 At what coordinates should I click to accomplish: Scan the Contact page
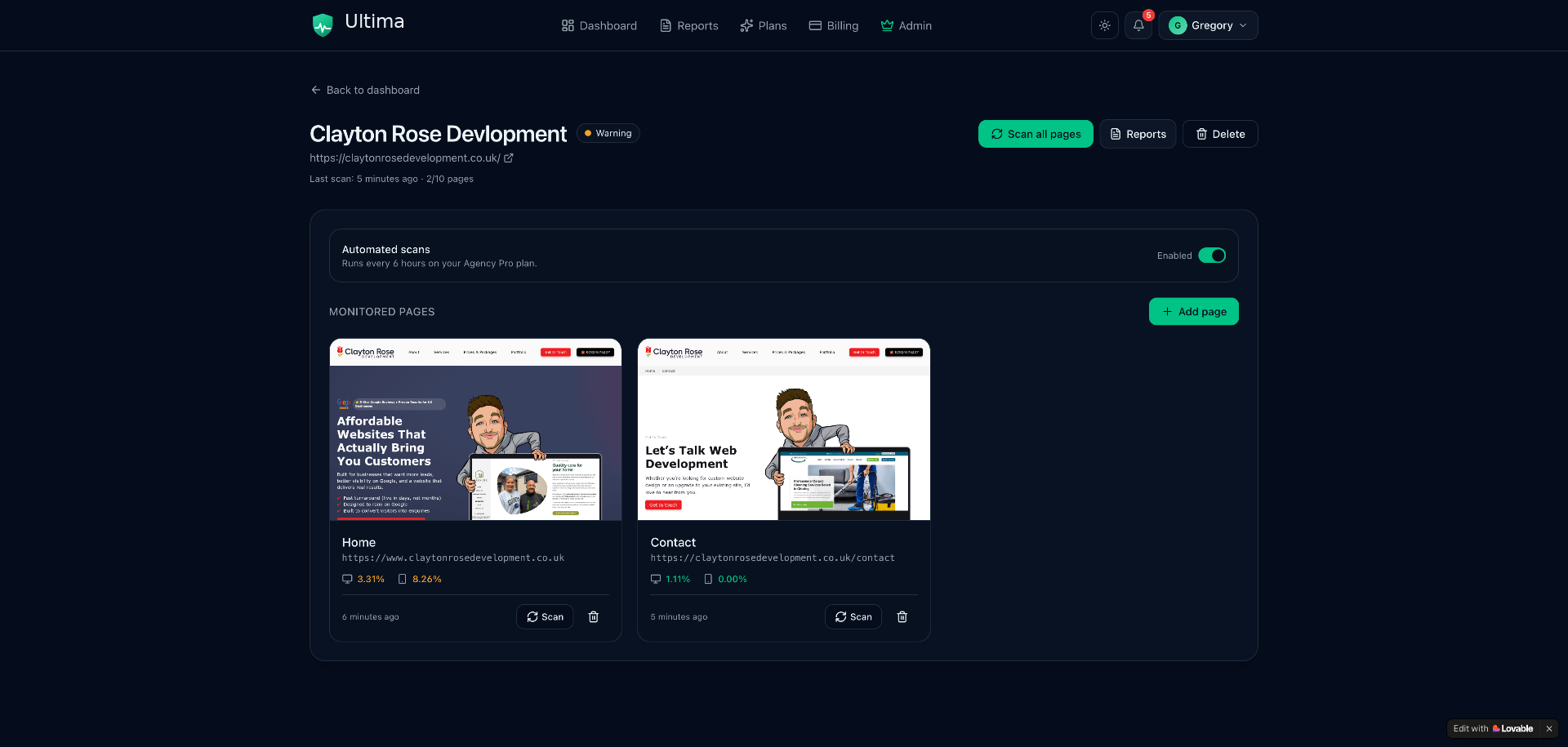pyautogui.click(x=853, y=617)
